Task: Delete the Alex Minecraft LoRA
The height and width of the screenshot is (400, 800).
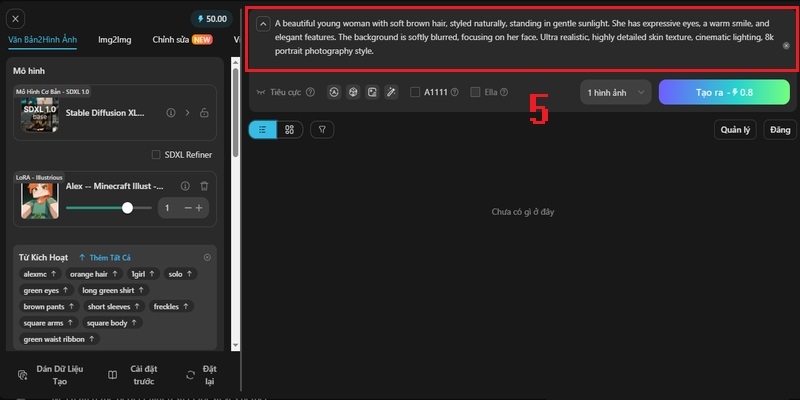Action: [204, 186]
